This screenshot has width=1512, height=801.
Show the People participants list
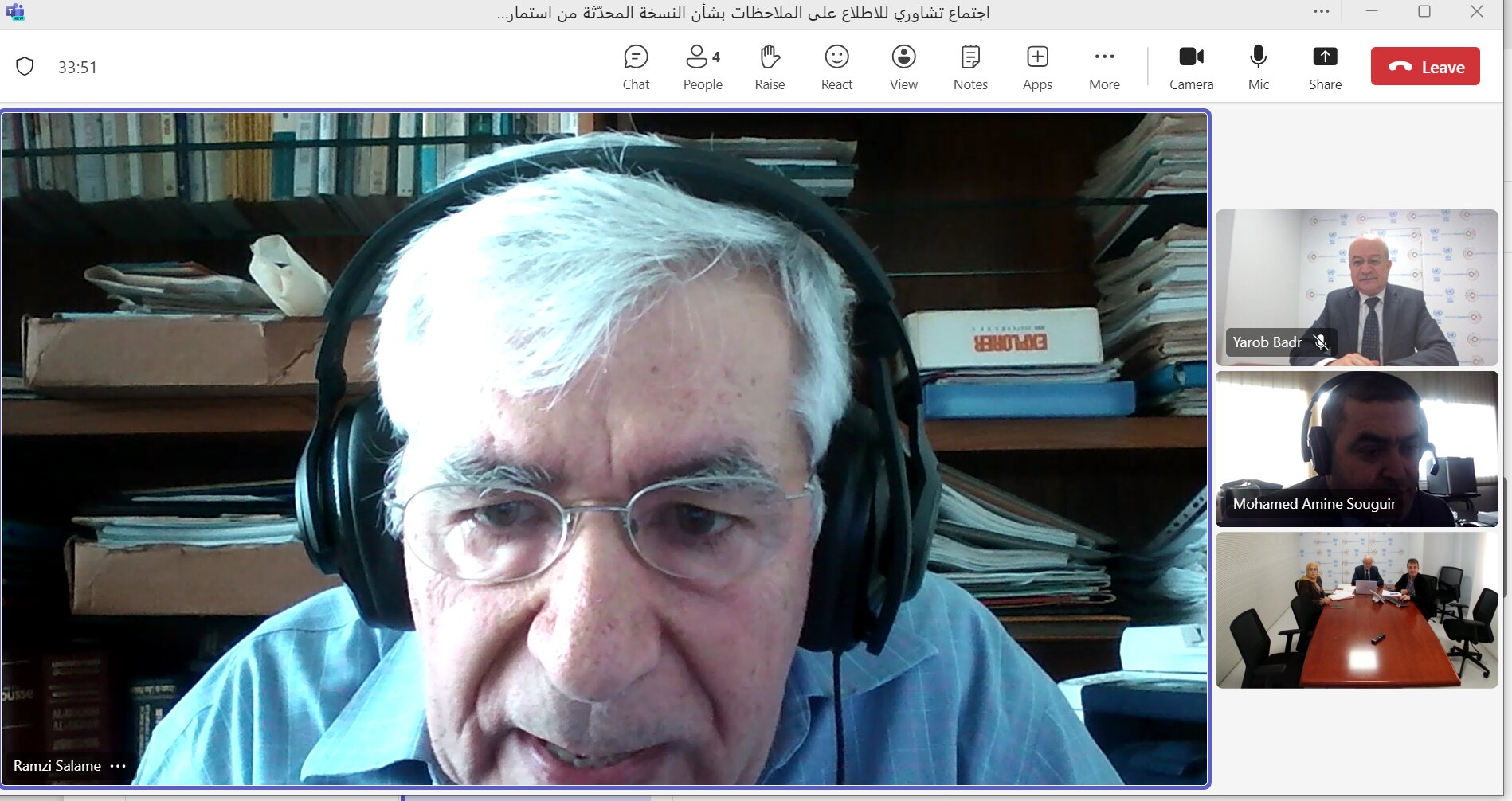(x=703, y=68)
